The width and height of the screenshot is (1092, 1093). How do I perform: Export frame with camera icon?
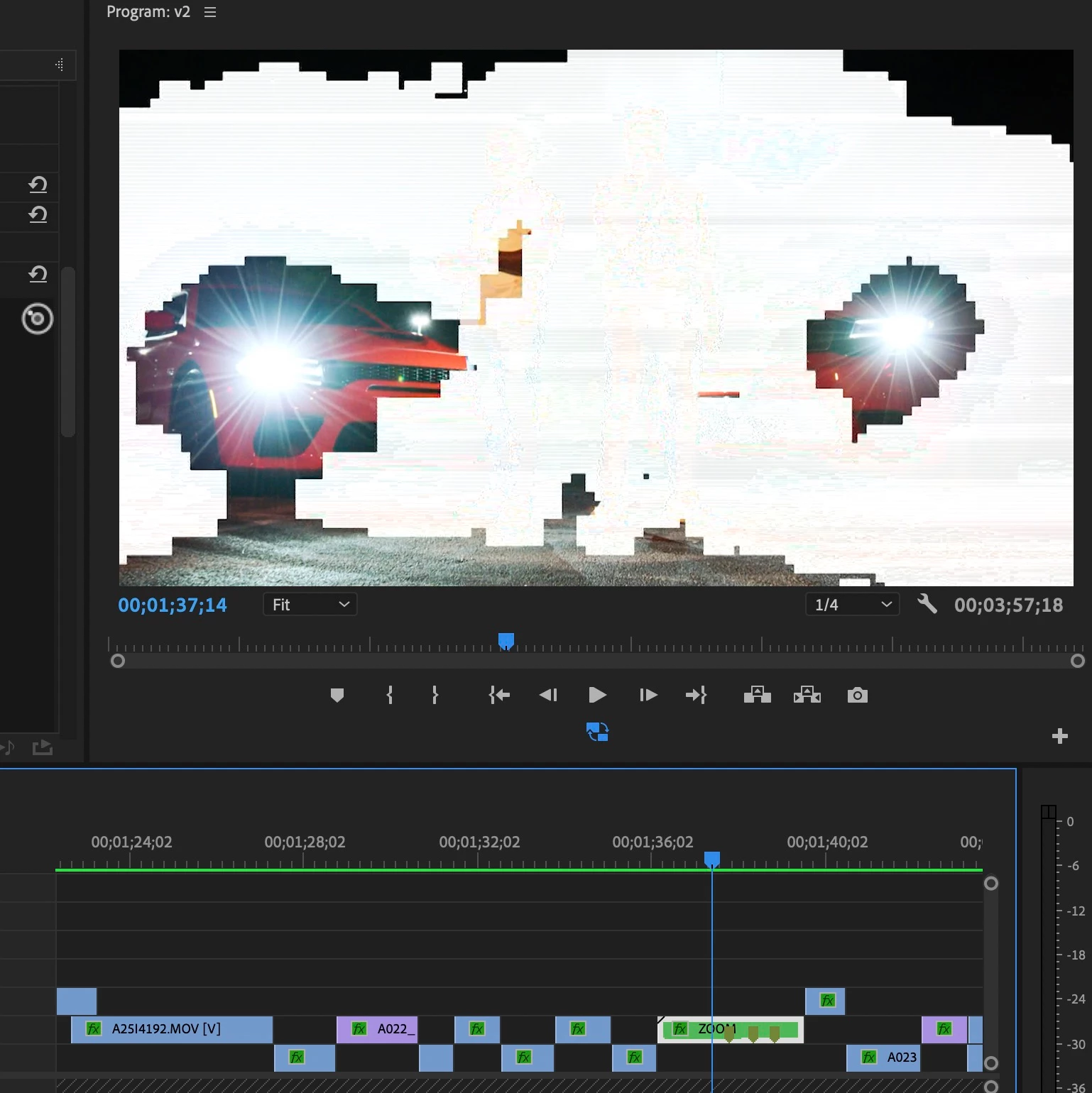tap(857, 695)
